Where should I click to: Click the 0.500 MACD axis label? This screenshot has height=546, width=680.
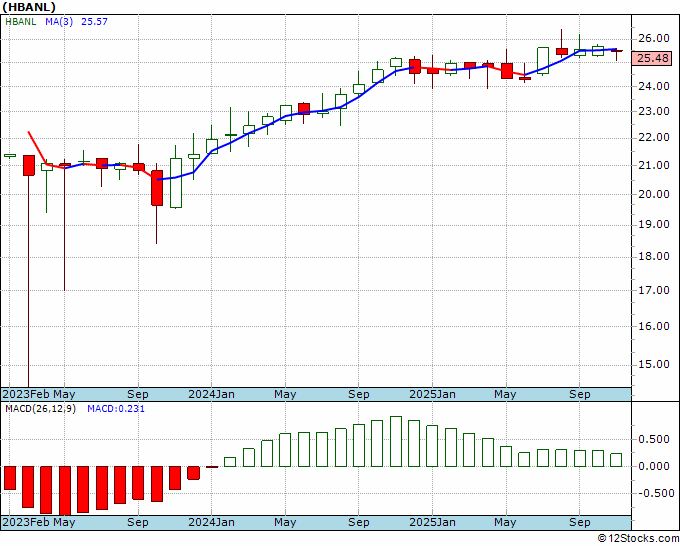pyautogui.click(x=654, y=439)
